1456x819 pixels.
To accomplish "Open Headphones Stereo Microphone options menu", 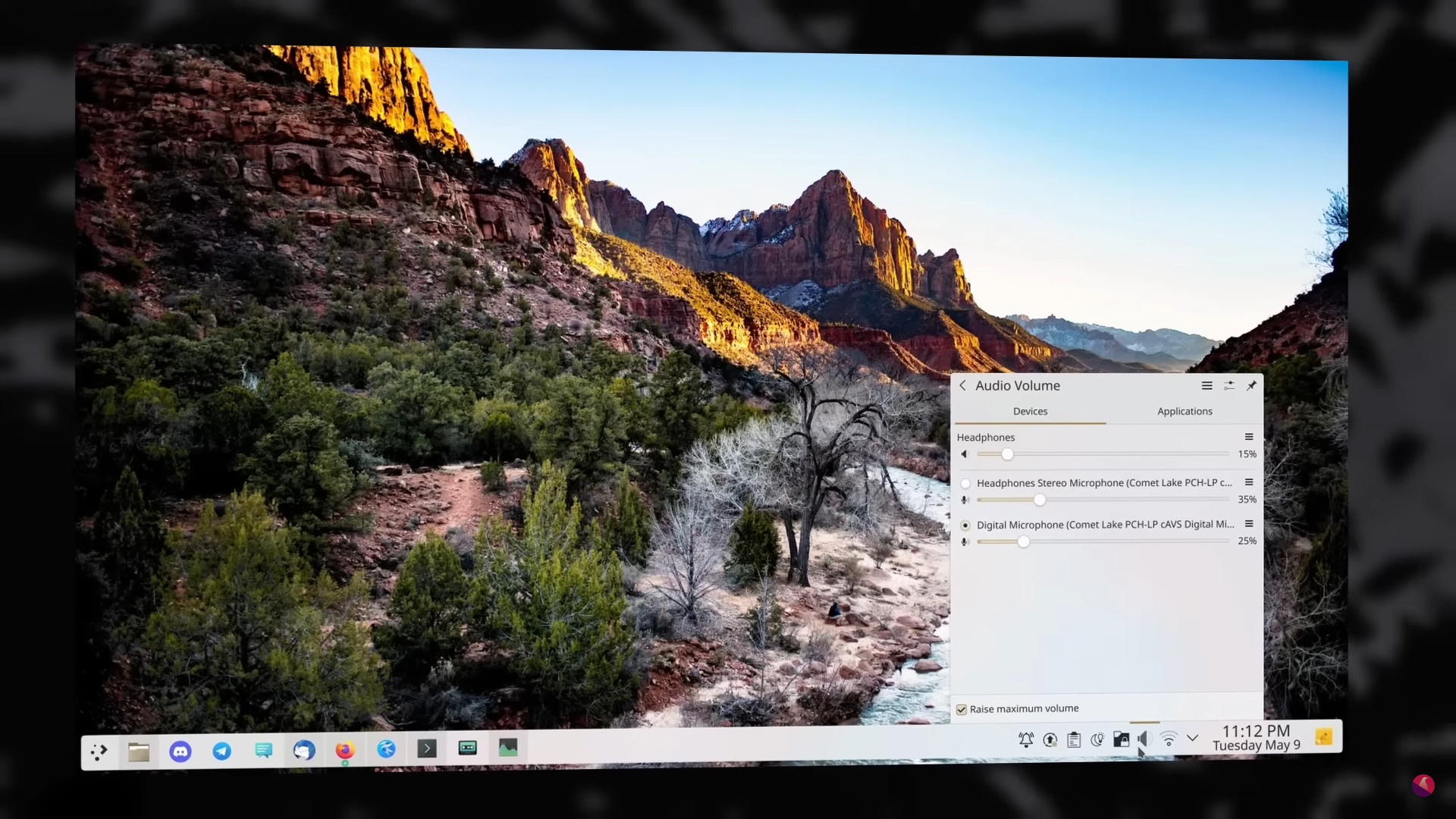I will coord(1248,482).
